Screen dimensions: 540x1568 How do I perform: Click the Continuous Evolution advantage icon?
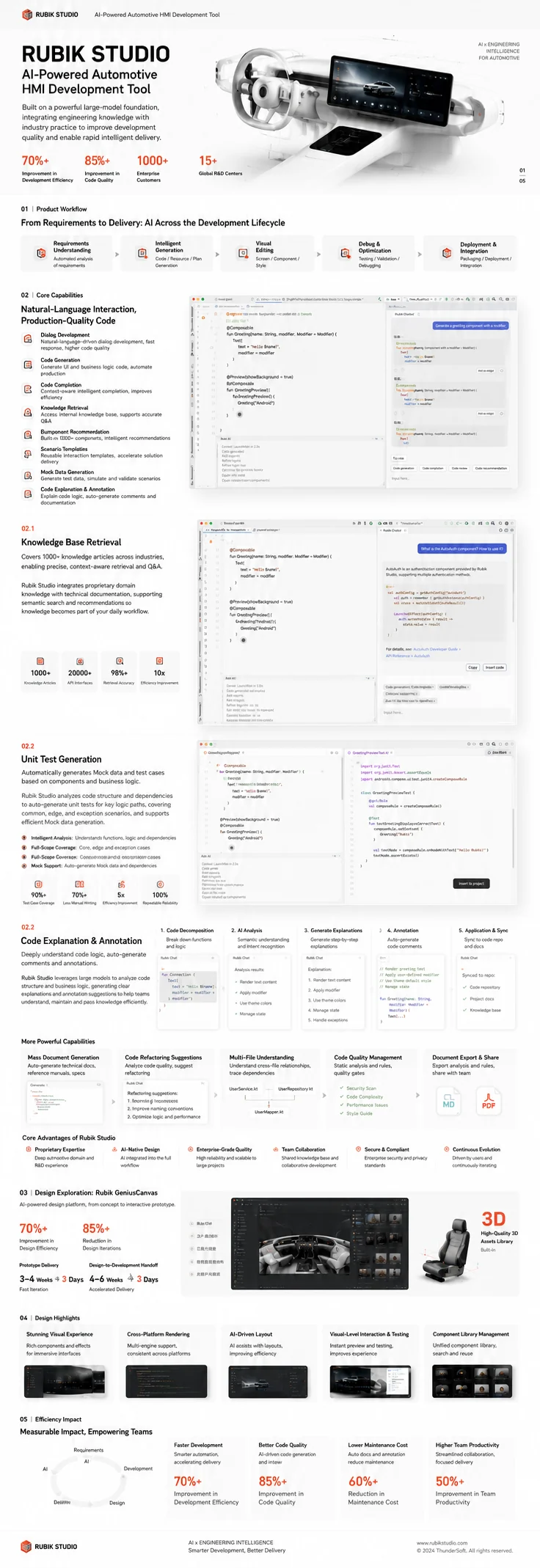446,1149
